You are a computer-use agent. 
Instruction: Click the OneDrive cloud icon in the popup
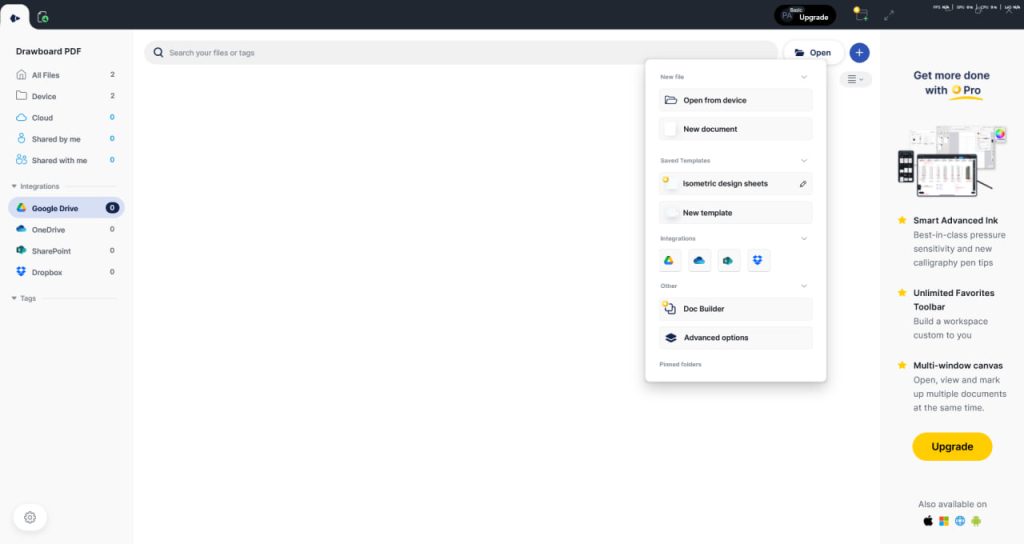pos(699,261)
